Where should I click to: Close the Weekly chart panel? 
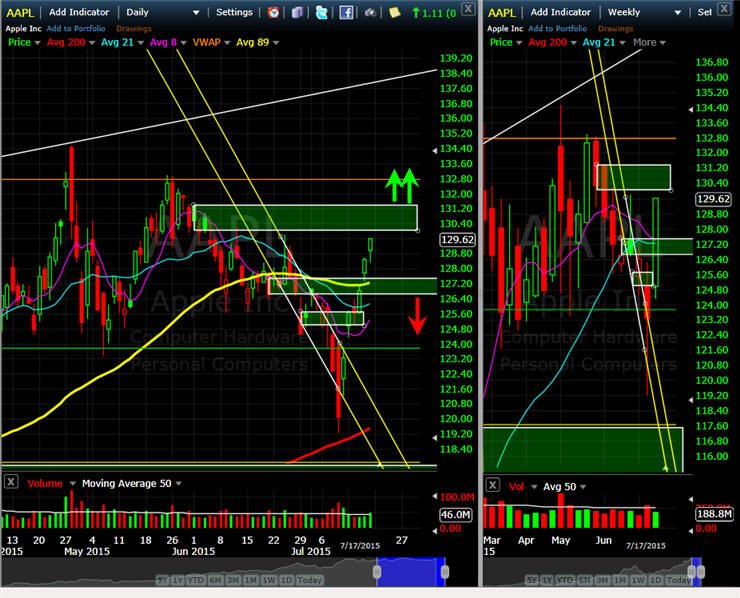pyautogui.click(x=724, y=8)
